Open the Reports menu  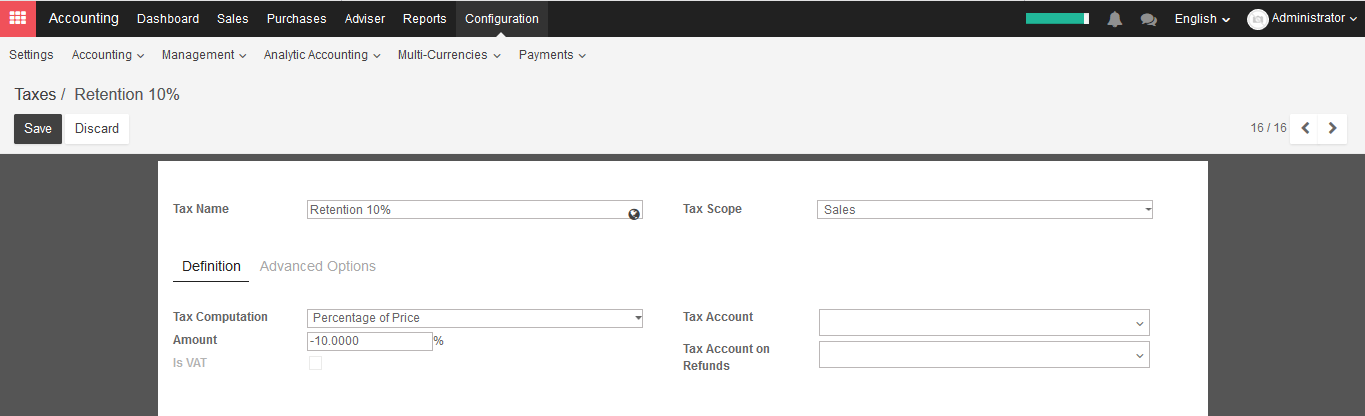425,19
